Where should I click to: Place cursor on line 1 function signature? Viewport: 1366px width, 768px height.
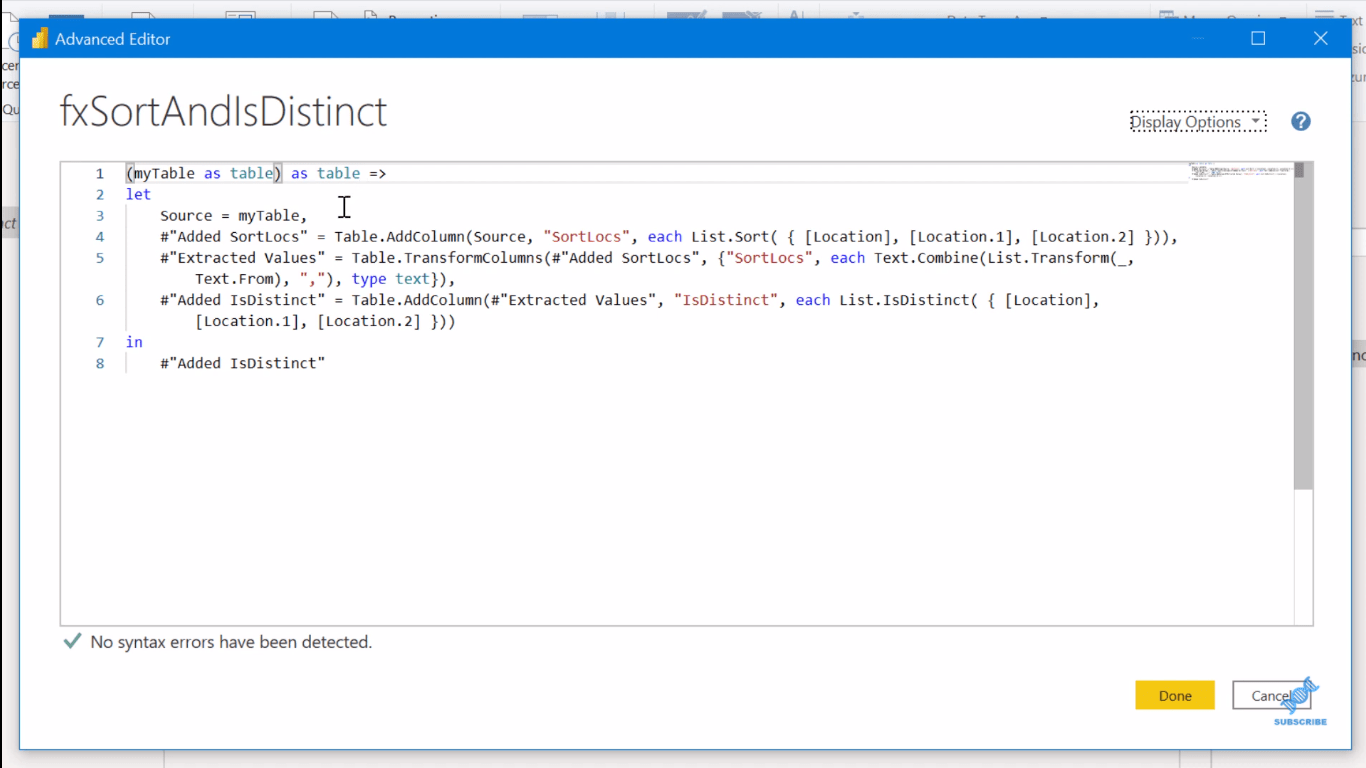click(x=256, y=174)
